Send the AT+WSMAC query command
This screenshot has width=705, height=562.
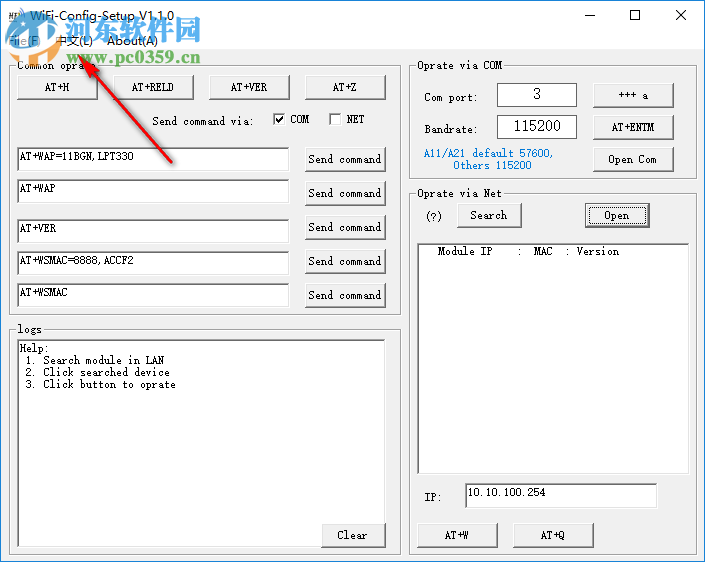click(345, 295)
